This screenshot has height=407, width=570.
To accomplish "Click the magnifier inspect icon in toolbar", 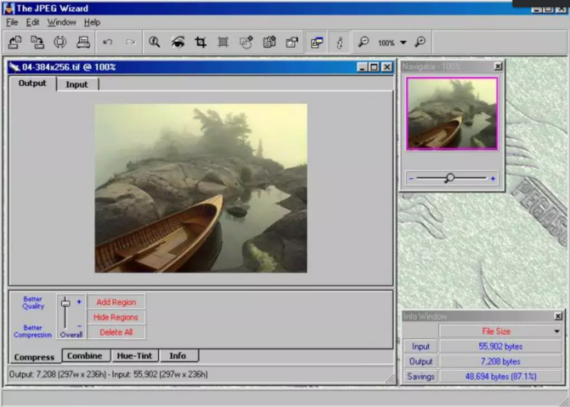I will pyautogui.click(x=154, y=42).
